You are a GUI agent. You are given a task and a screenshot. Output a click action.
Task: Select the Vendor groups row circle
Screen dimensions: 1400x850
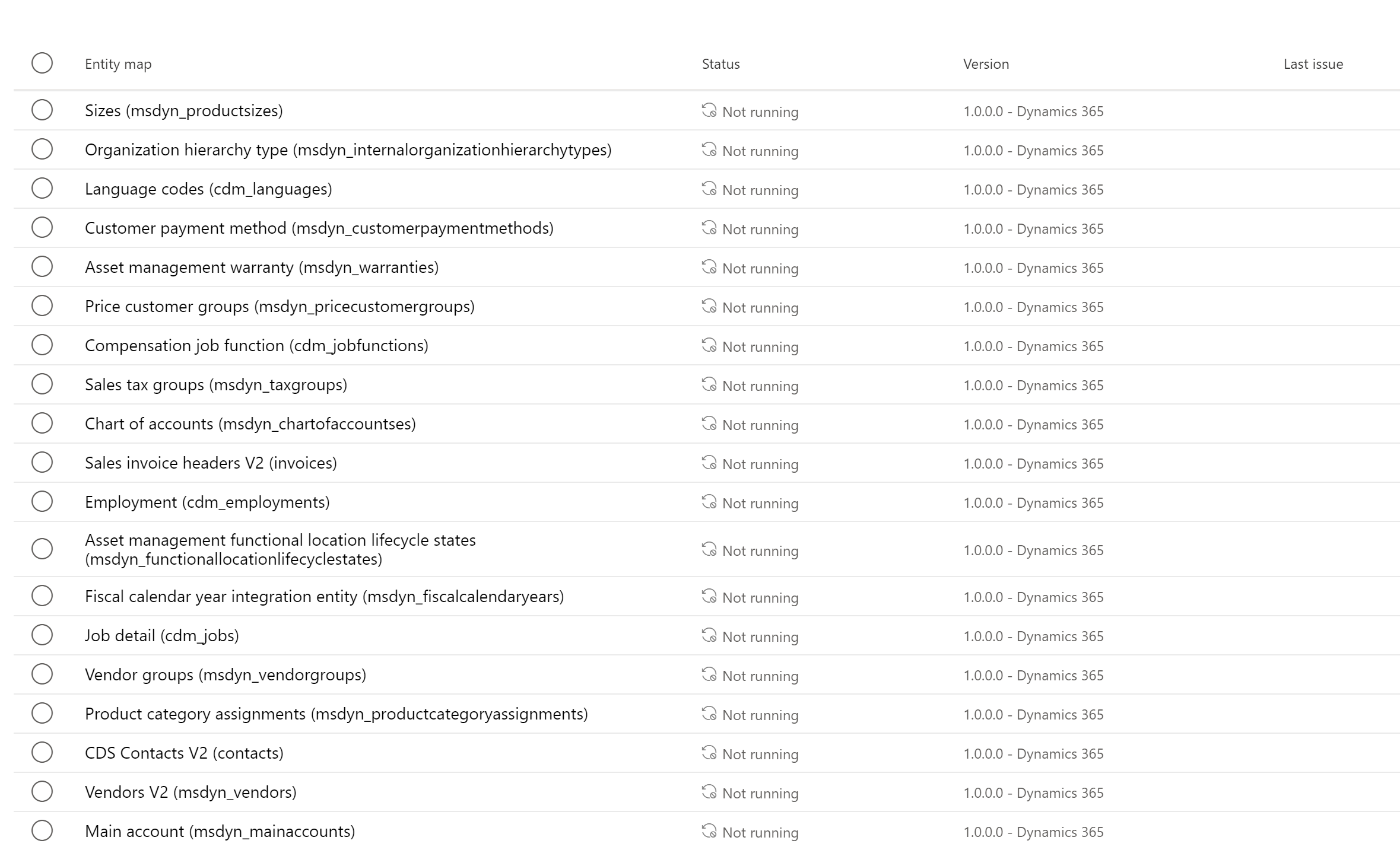(x=42, y=674)
